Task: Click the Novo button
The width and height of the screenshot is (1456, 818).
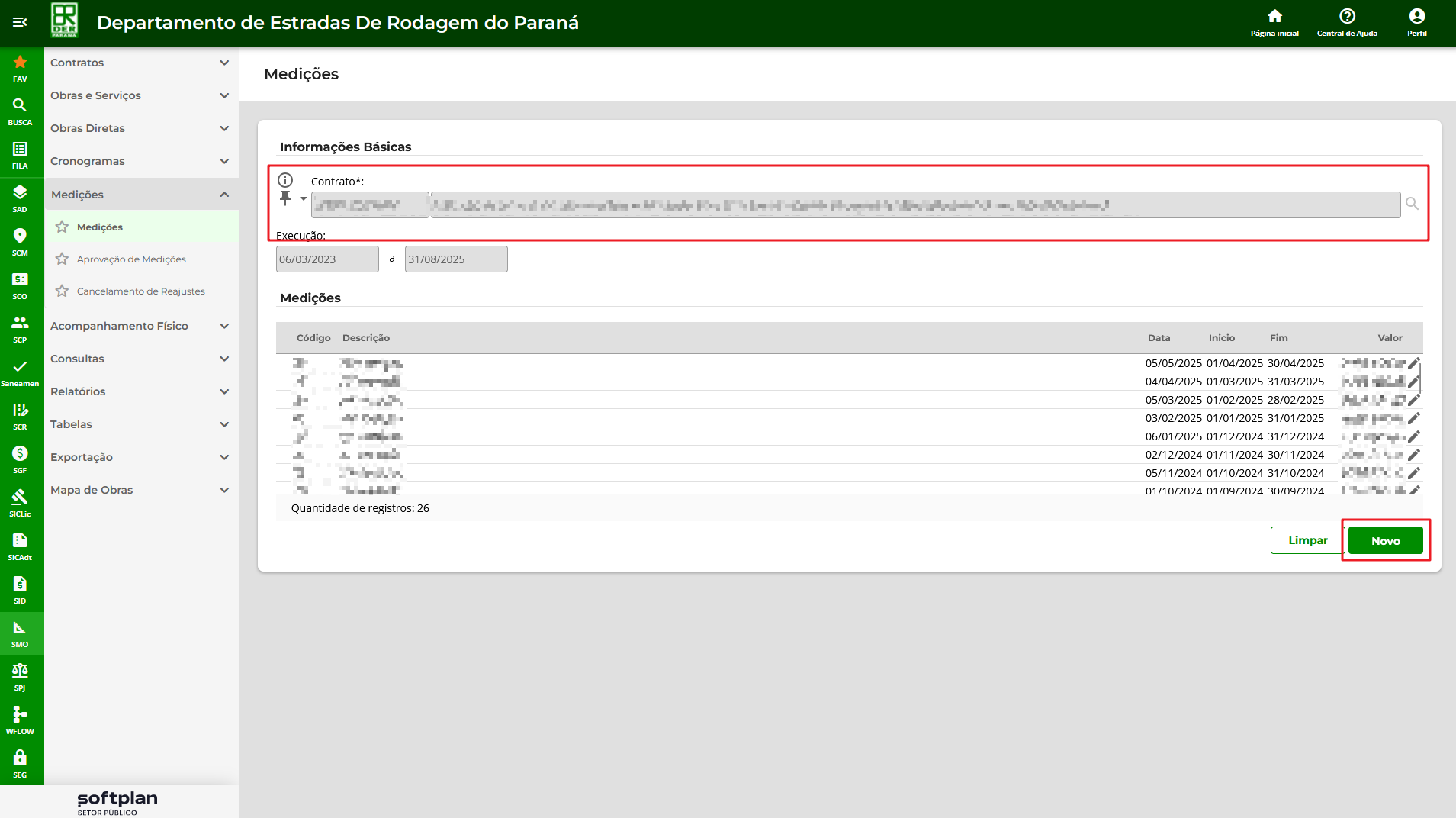Action: click(x=1385, y=540)
